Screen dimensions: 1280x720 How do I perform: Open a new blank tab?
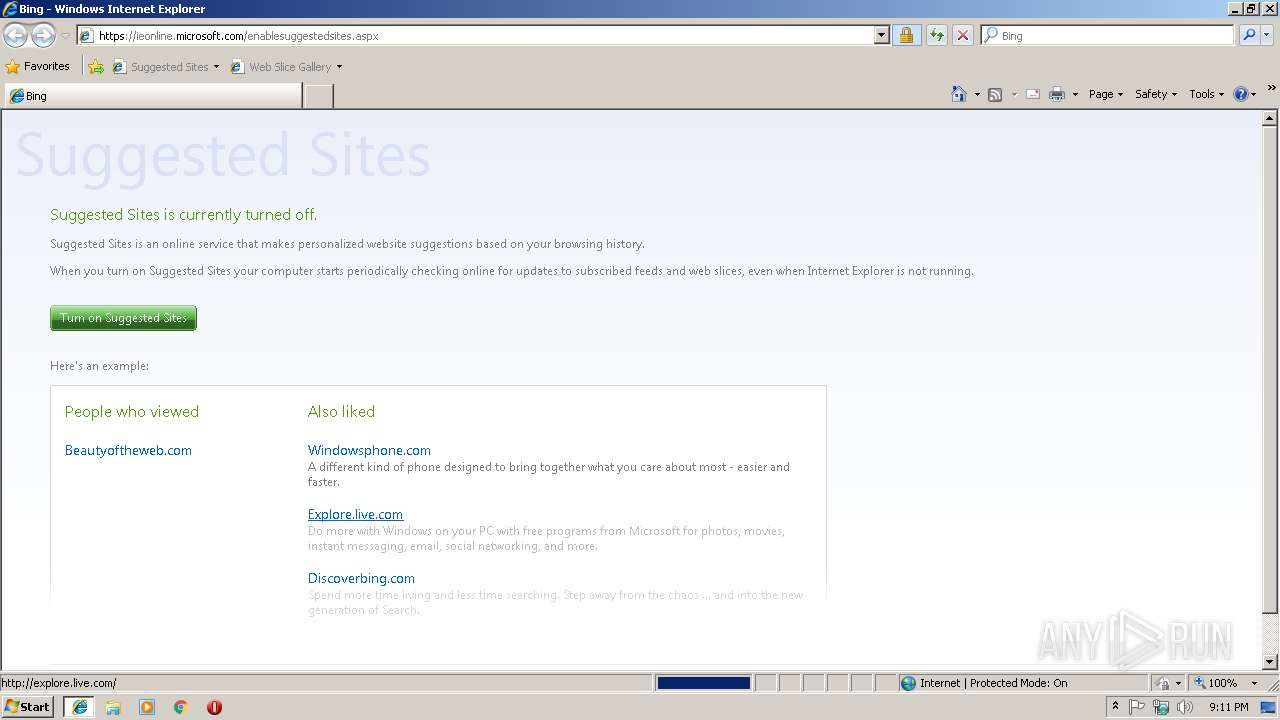pyautogui.click(x=318, y=96)
